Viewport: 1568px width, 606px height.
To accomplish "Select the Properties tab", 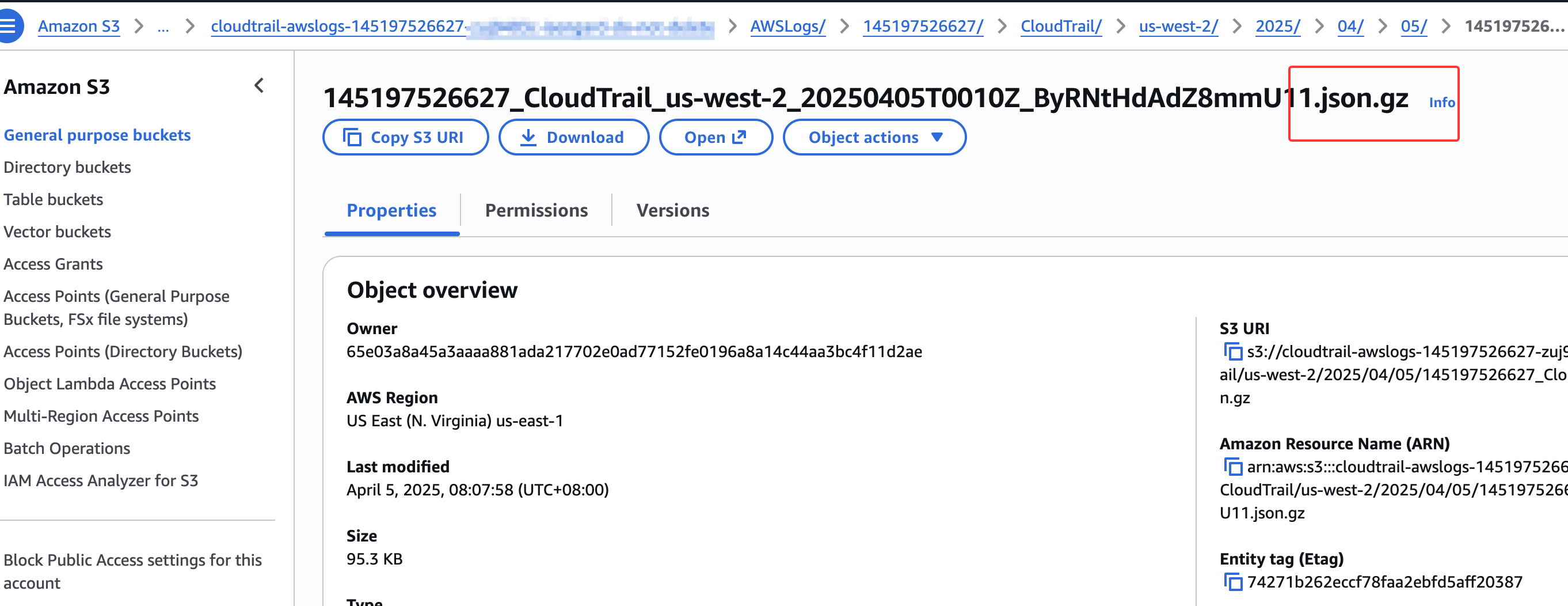I will pyautogui.click(x=391, y=210).
